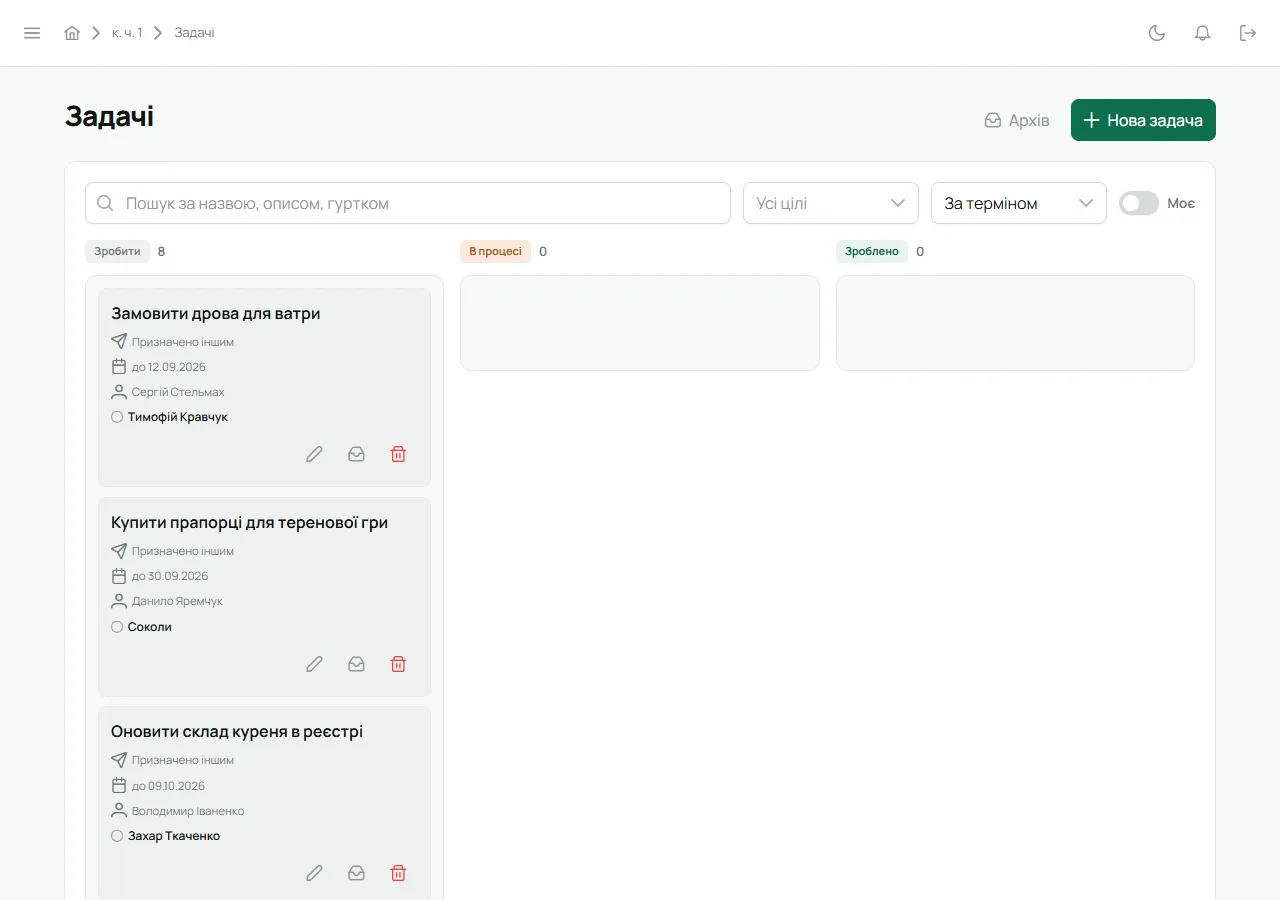Toggle the Моє switch
1280x900 pixels.
click(x=1138, y=203)
